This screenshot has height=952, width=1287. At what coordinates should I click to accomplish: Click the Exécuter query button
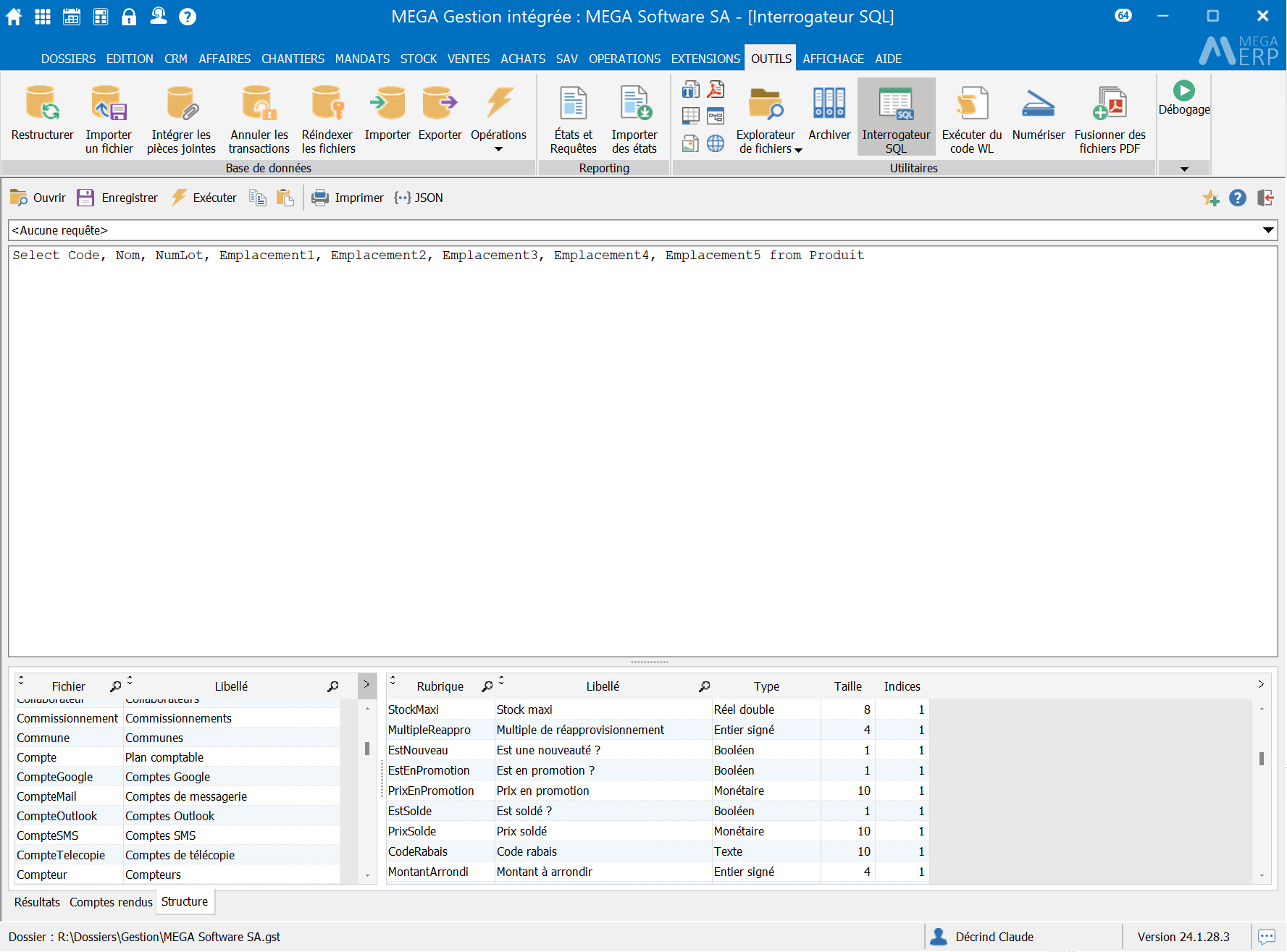[204, 198]
